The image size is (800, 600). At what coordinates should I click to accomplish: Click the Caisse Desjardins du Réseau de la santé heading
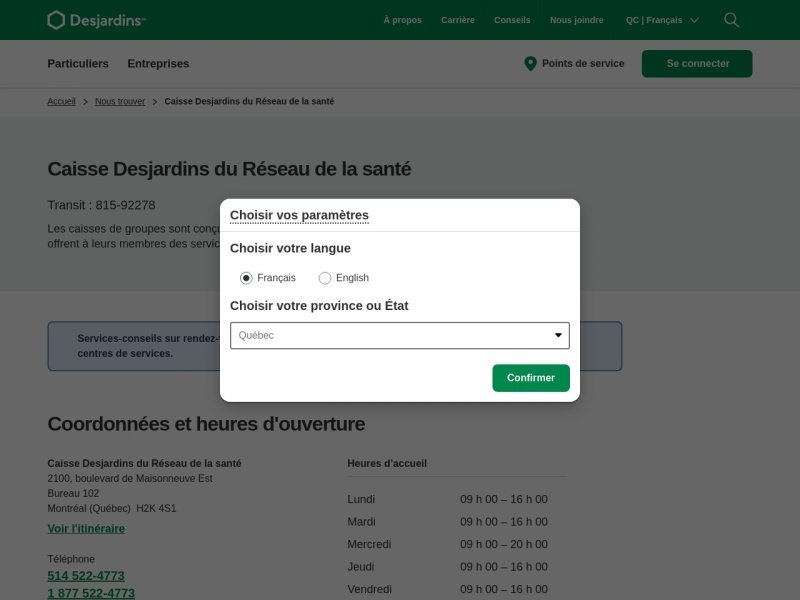[229, 169]
